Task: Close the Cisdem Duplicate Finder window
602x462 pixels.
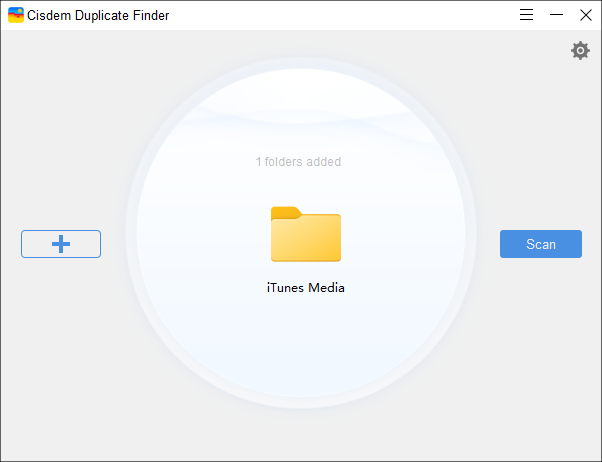Action: [x=586, y=15]
